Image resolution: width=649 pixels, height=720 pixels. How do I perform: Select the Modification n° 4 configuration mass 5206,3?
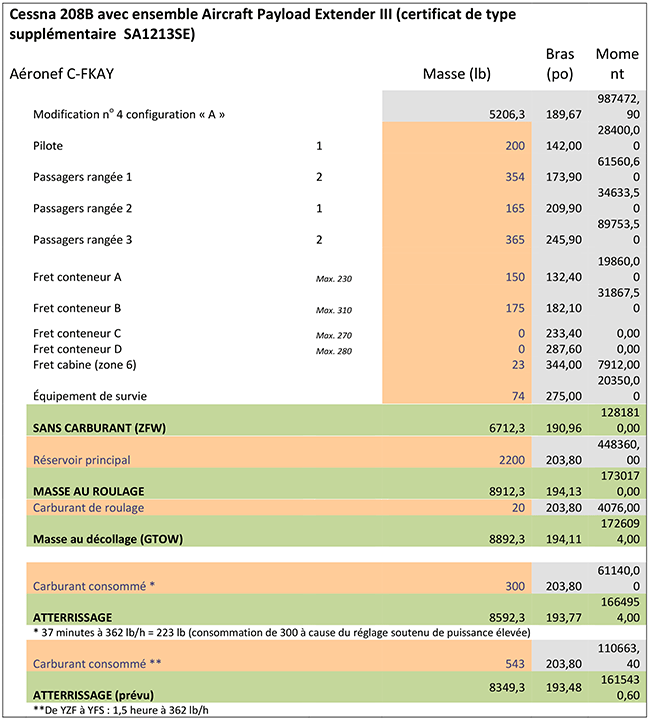click(503, 115)
